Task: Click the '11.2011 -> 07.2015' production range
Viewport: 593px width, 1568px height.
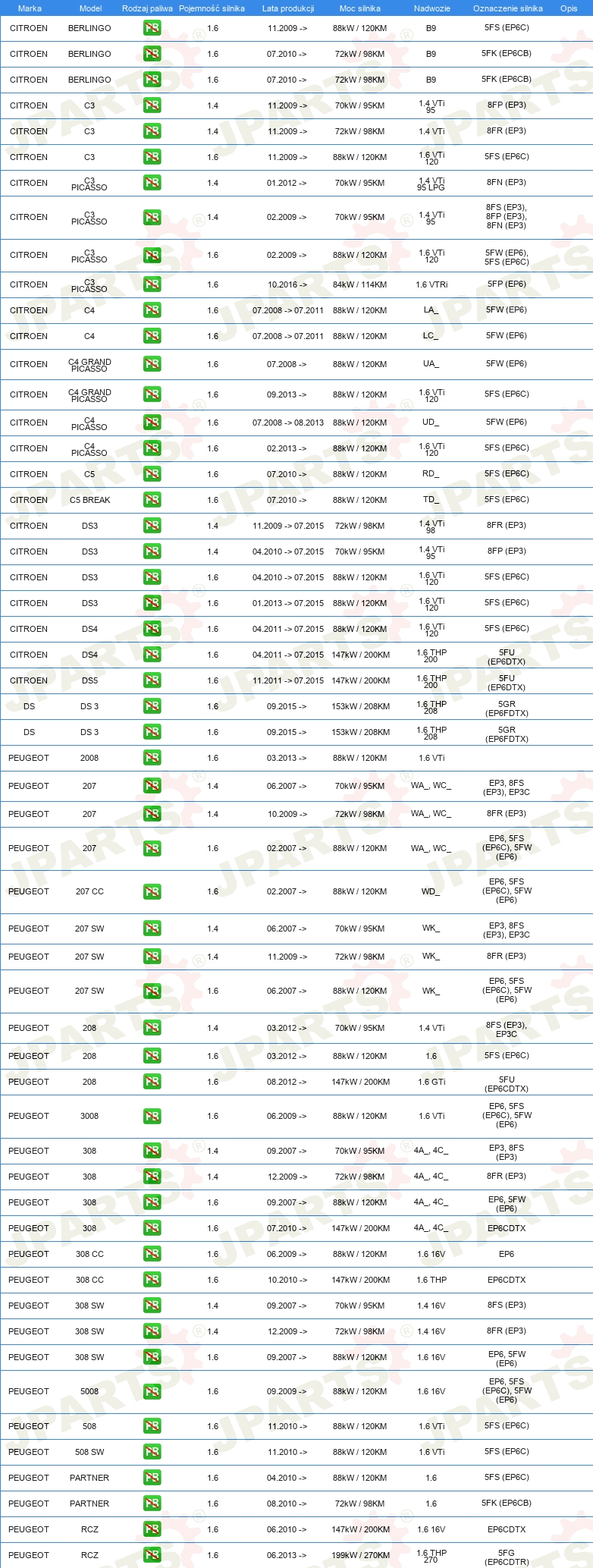Action: (288, 680)
